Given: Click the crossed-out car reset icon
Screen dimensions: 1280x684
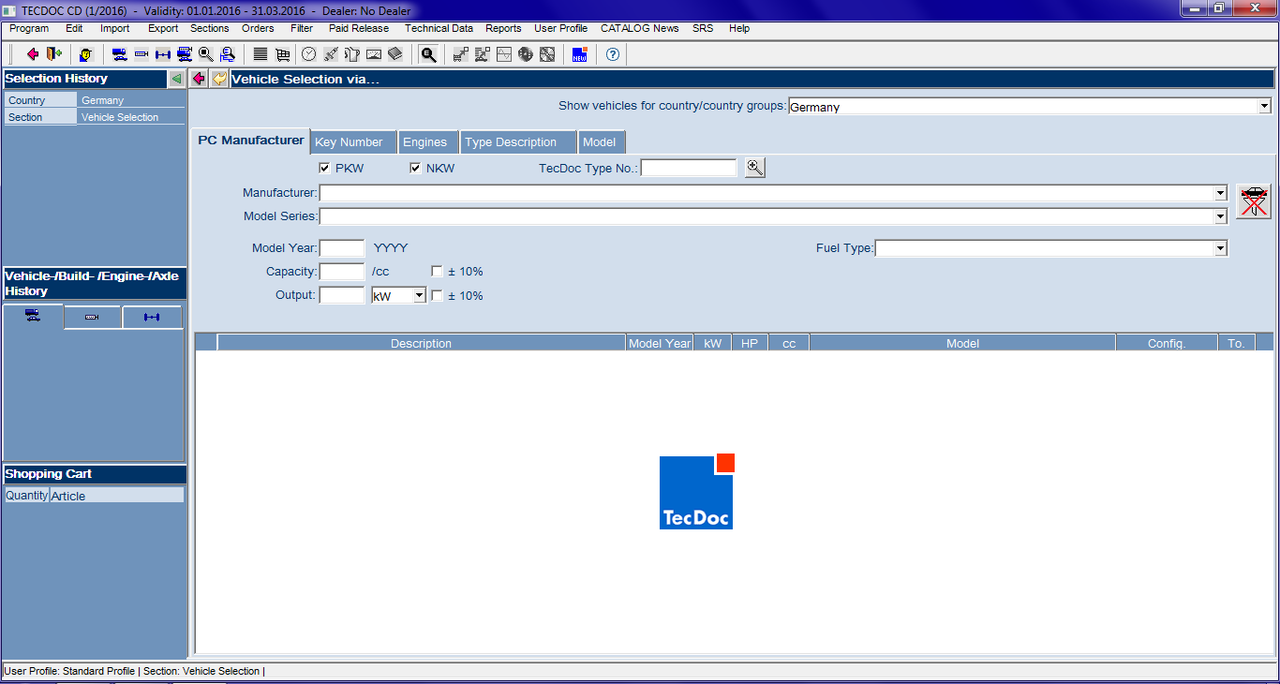Looking at the screenshot, I should coord(1254,201).
